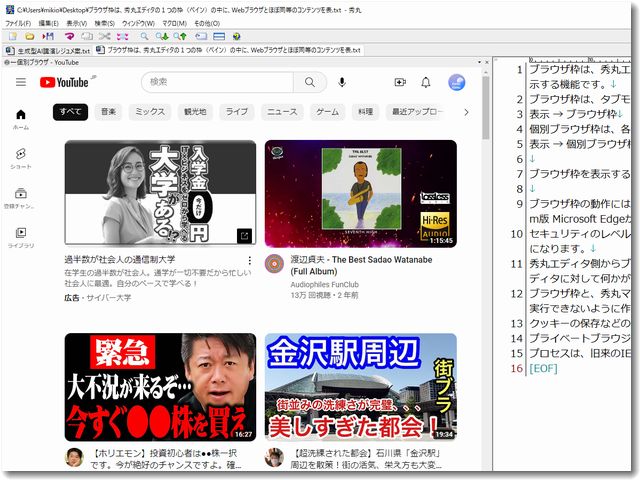
Task: Open YouTube notifications bell
Action: pos(426,82)
